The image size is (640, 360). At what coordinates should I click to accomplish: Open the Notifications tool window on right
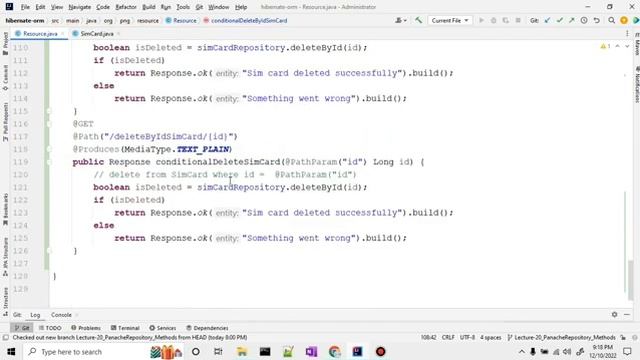(x=637, y=85)
